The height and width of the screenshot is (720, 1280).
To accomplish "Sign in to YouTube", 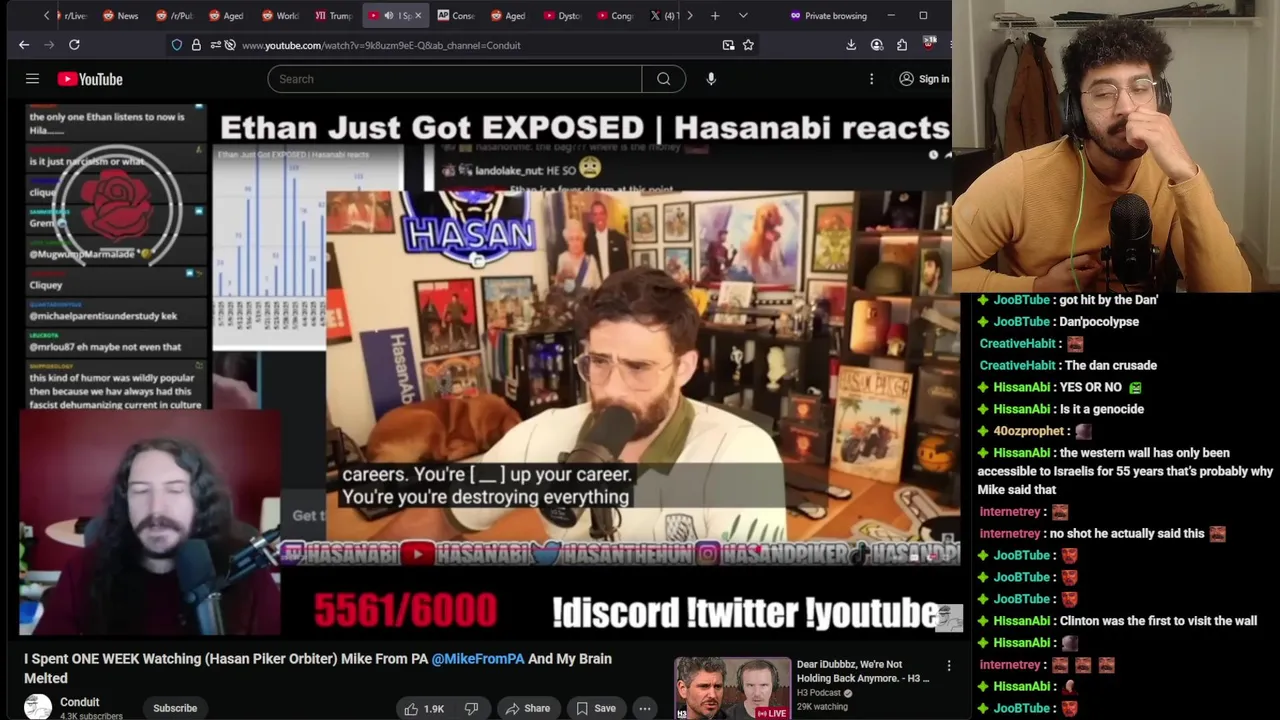I will (924, 79).
